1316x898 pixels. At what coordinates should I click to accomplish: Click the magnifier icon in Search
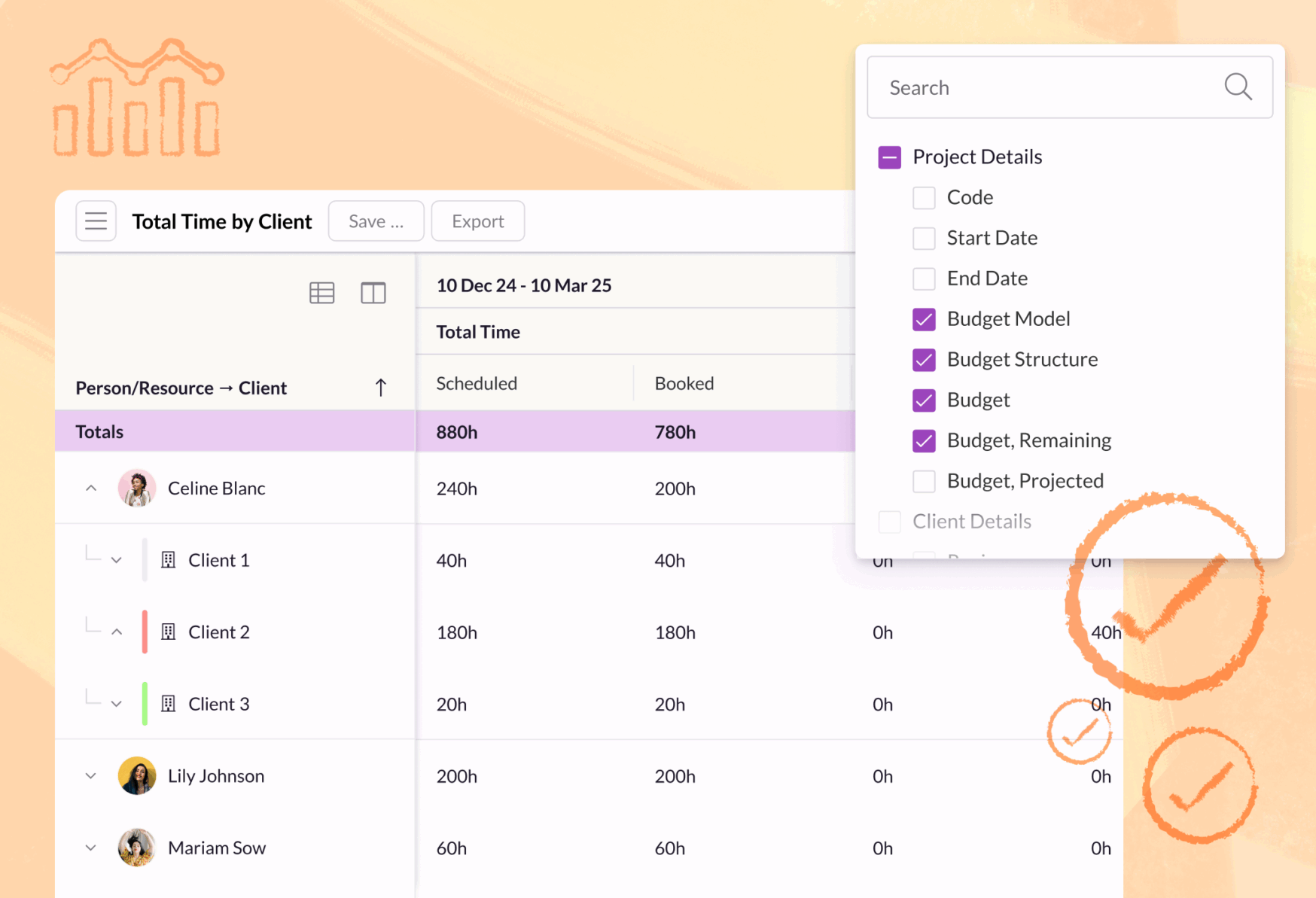click(x=1237, y=87)
